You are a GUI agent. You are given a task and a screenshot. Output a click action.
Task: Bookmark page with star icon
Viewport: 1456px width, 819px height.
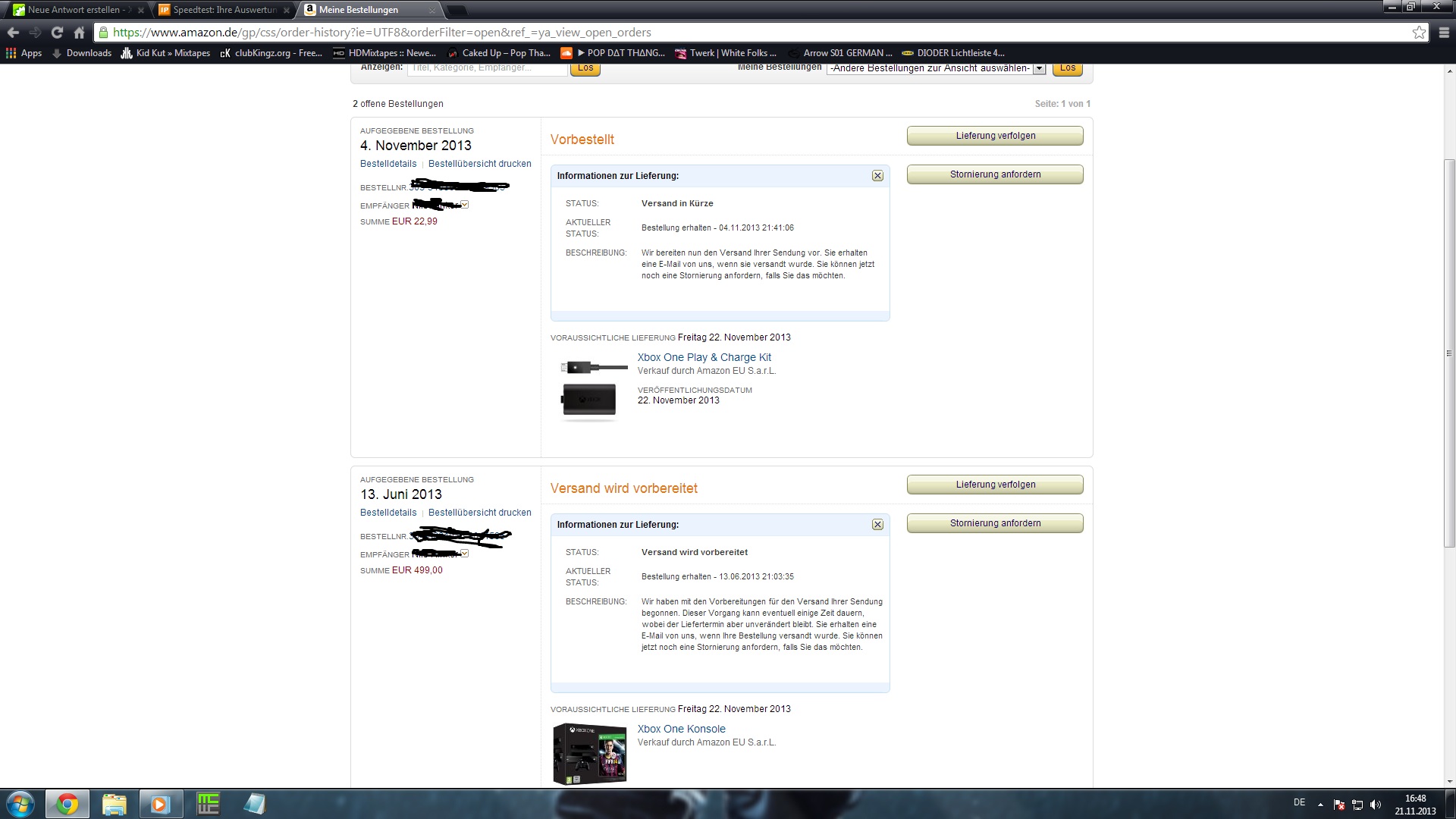click(1419, 32)
